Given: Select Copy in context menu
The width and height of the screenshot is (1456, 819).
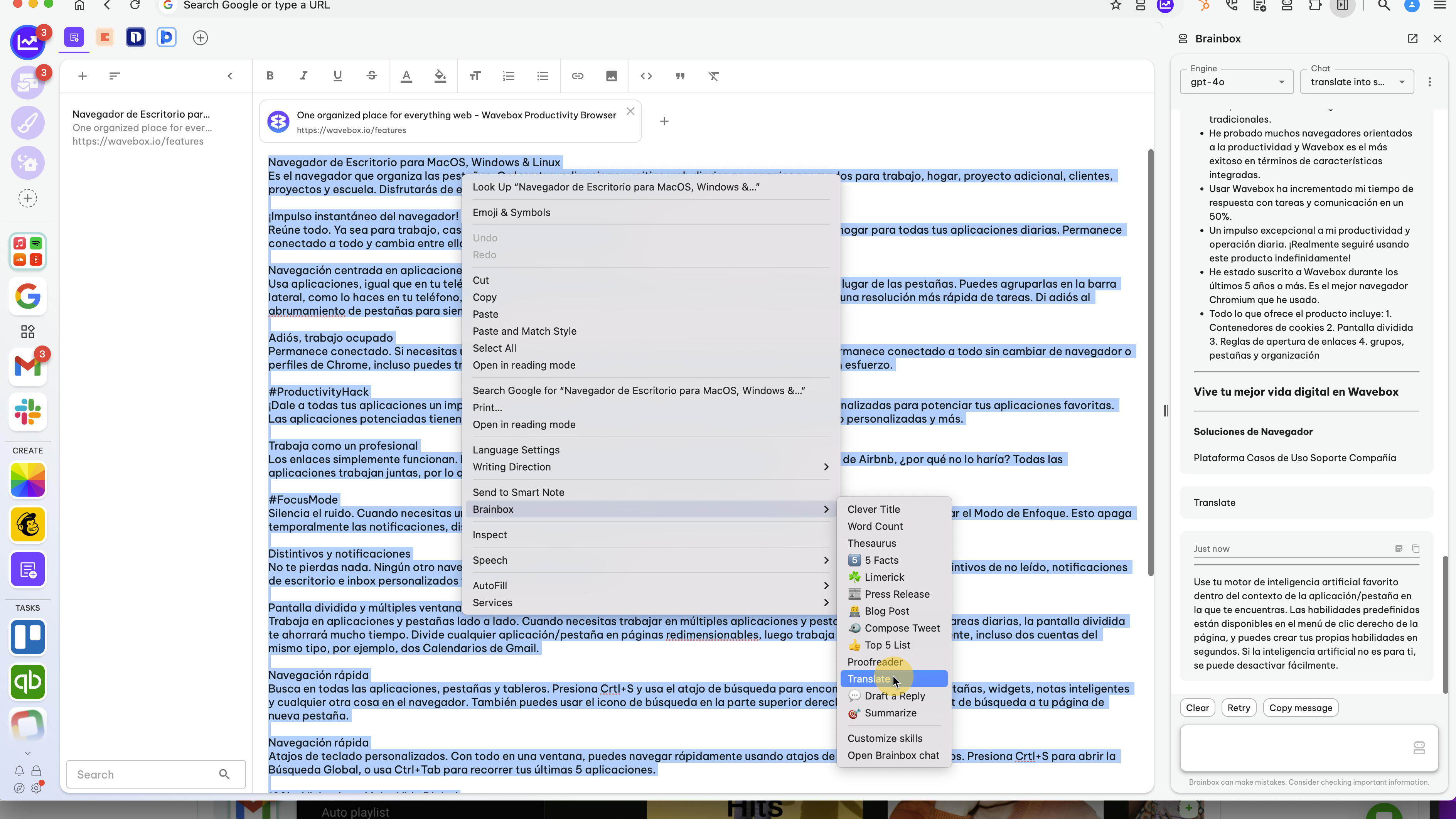Looking at the screenshot, I should pyautogui.click(x=650, y=297).
